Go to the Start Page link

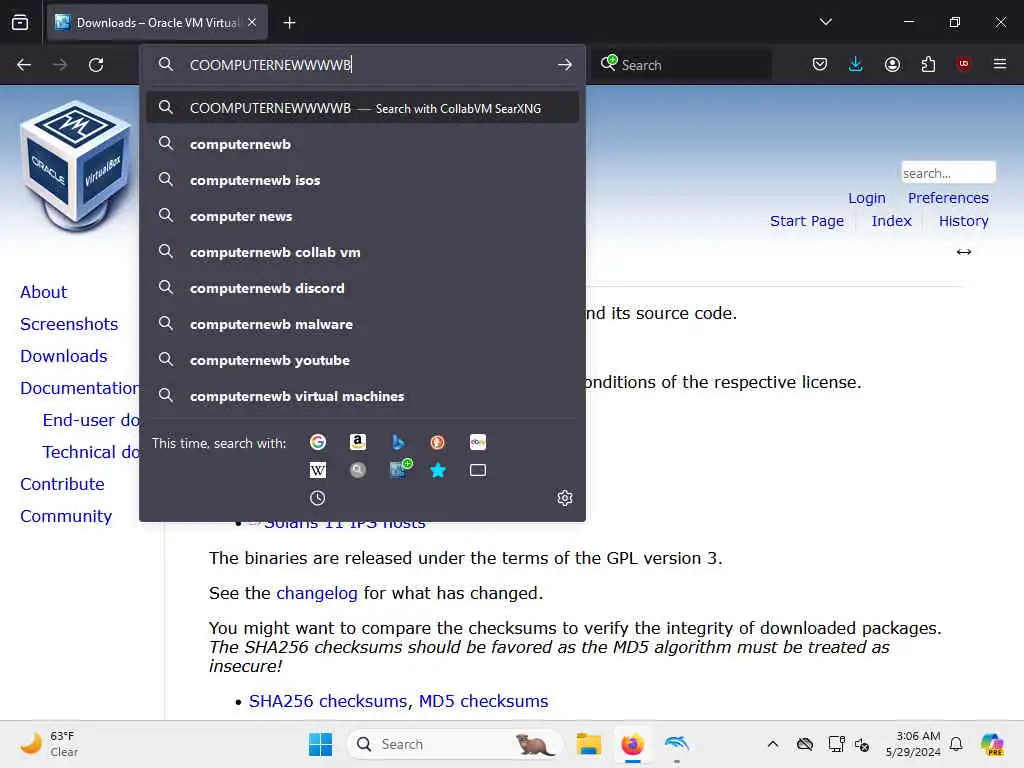click(x=807, y=221)
